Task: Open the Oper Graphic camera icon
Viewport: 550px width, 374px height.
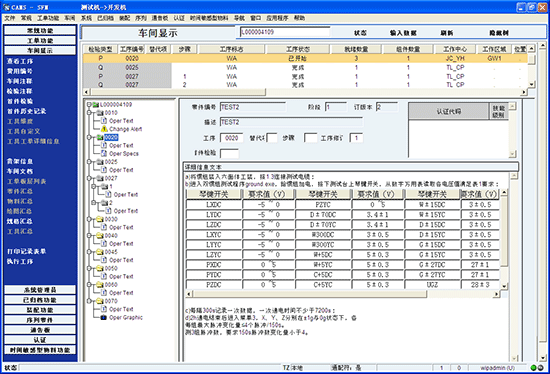Action: (x=104, y=318)
